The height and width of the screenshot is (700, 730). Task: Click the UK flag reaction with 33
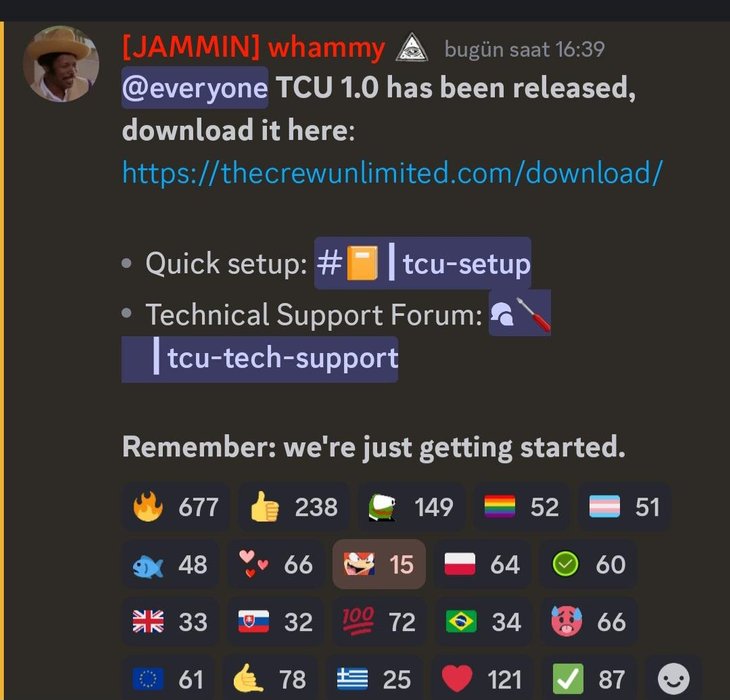170,622
